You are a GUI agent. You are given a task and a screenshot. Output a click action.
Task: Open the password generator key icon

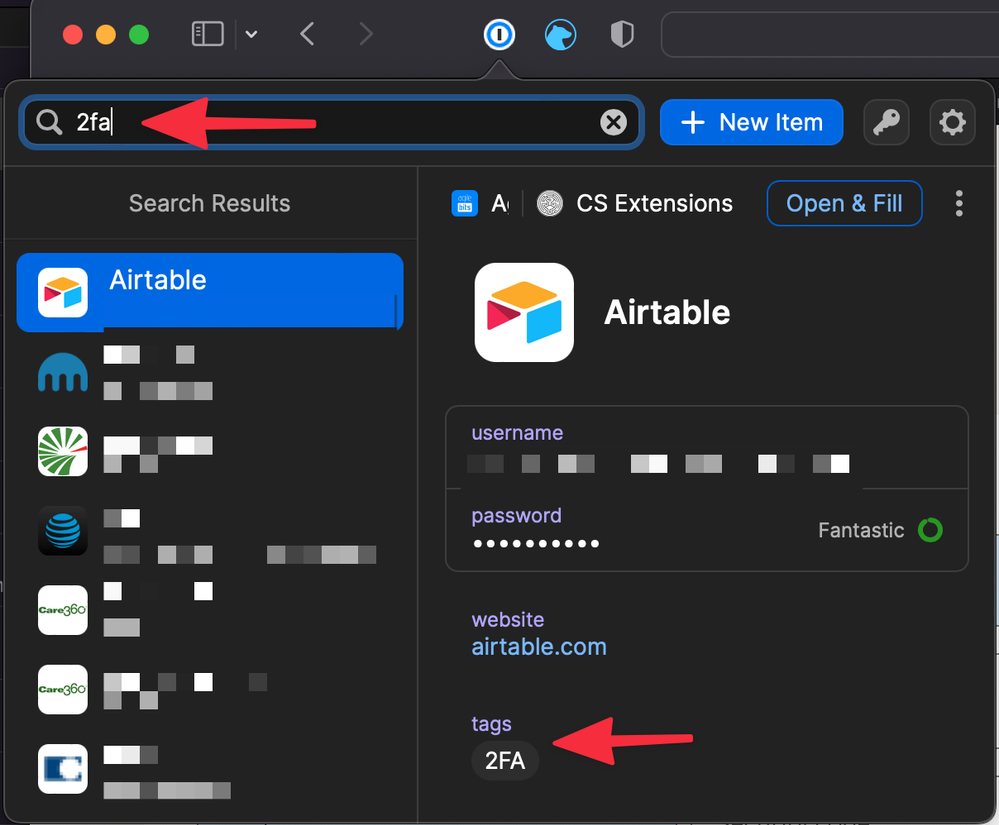tap(886, 123)
